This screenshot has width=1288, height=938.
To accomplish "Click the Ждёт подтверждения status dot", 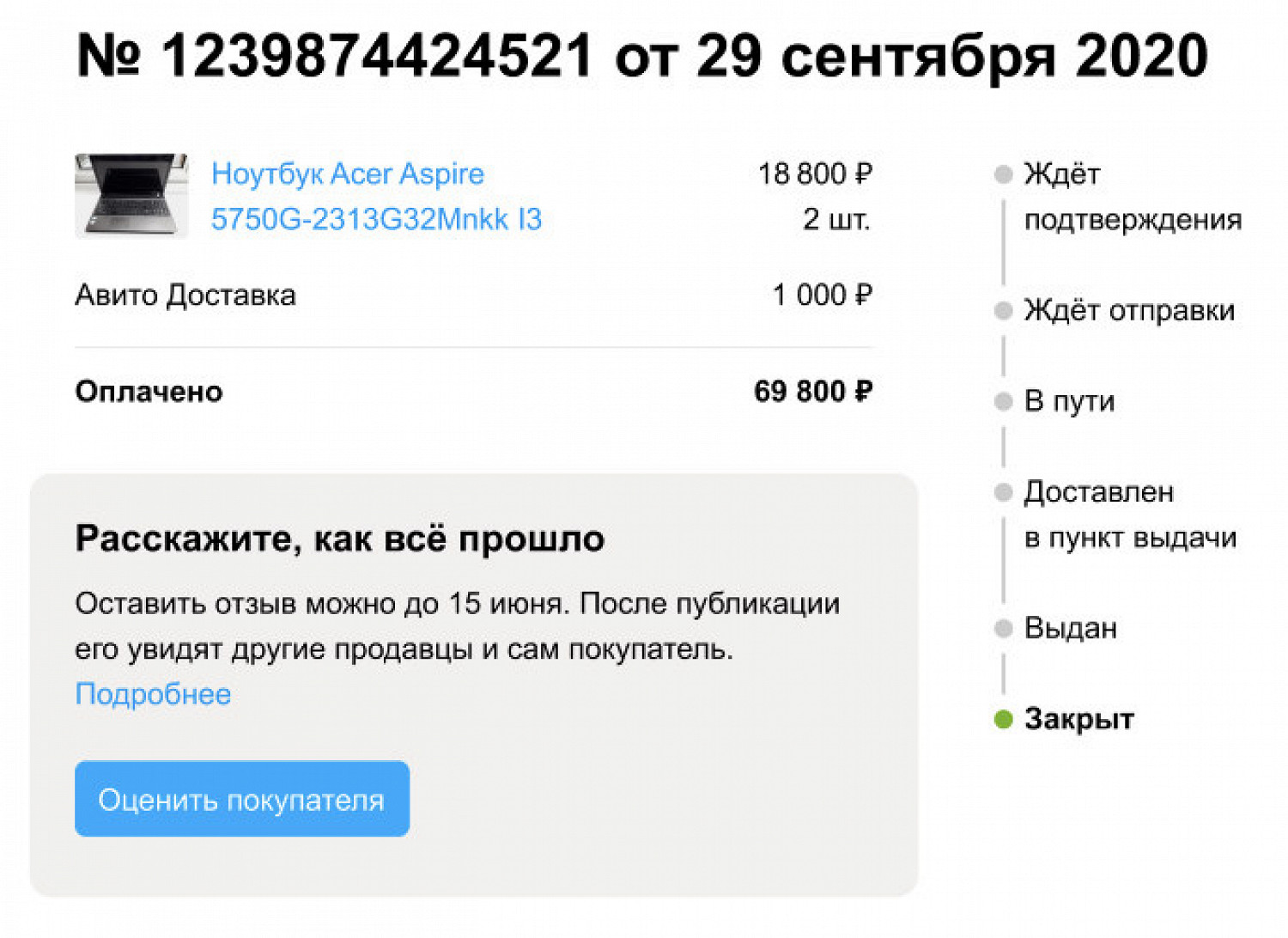I will tap(1003, 174).
